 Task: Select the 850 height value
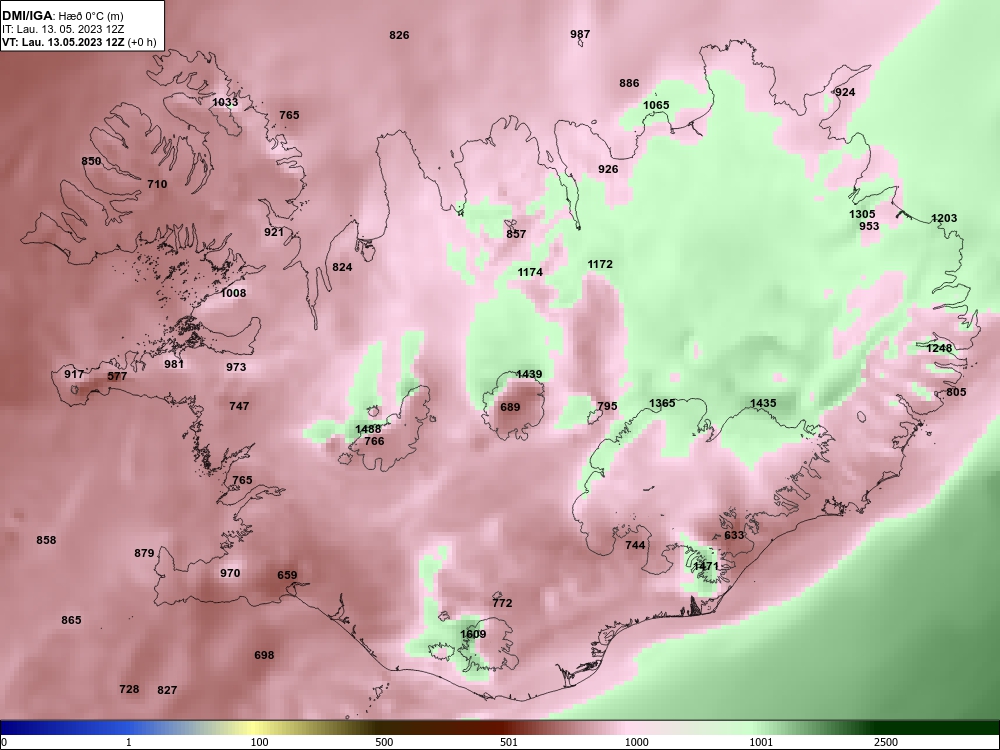coord(91,161)
